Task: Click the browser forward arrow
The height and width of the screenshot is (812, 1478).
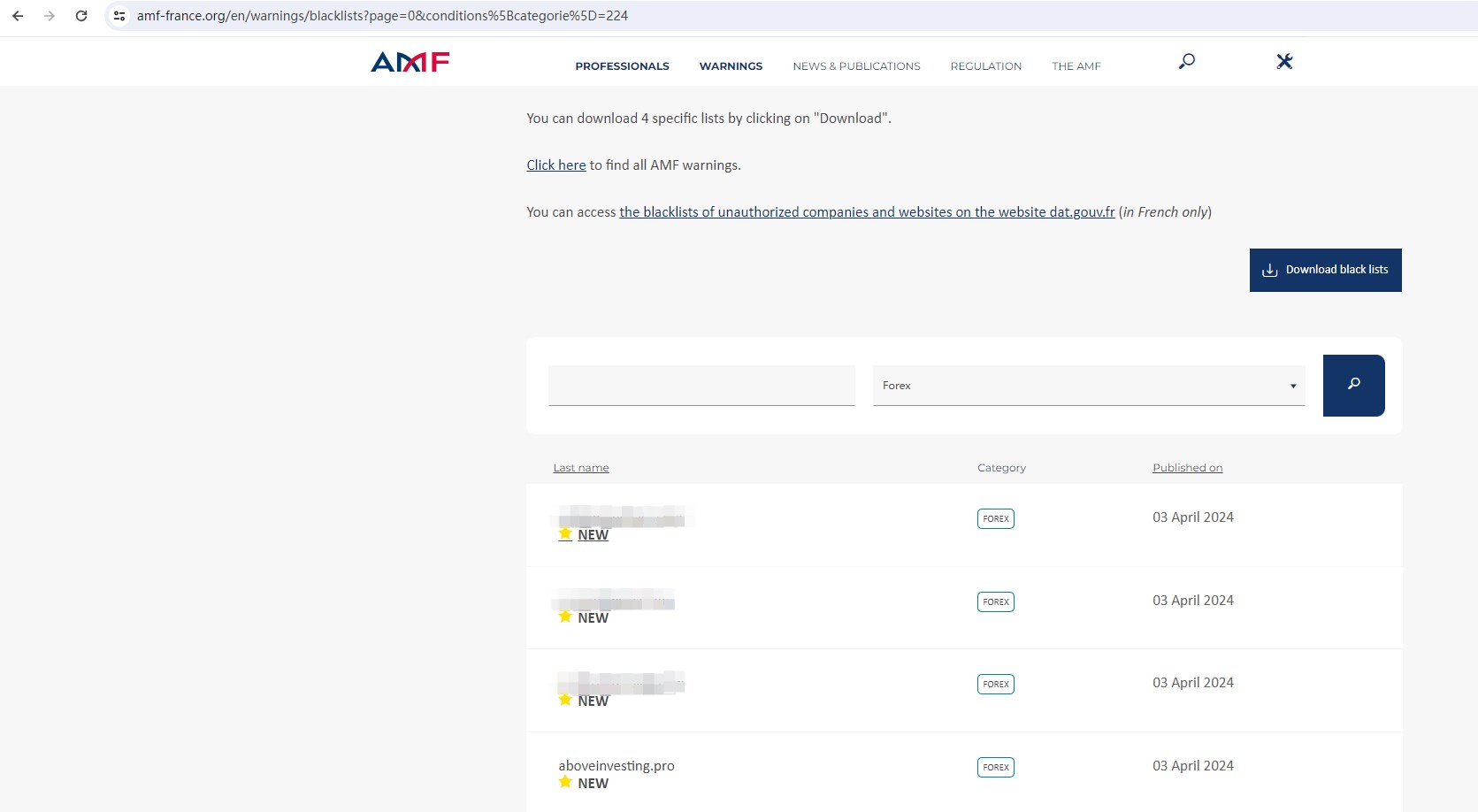Action: point(50,16)
